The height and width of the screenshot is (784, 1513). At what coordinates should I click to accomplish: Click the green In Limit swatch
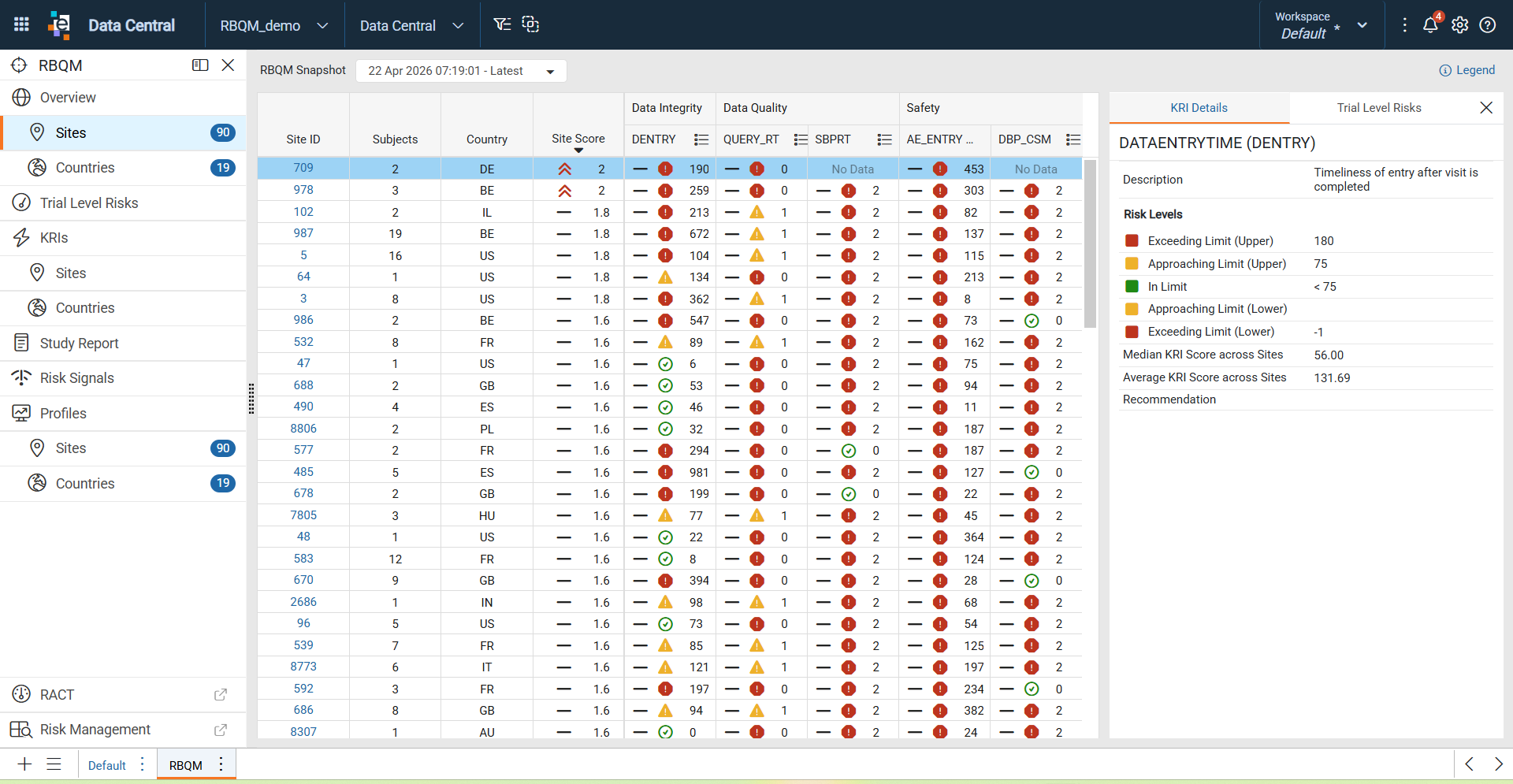click(1132, 287)
